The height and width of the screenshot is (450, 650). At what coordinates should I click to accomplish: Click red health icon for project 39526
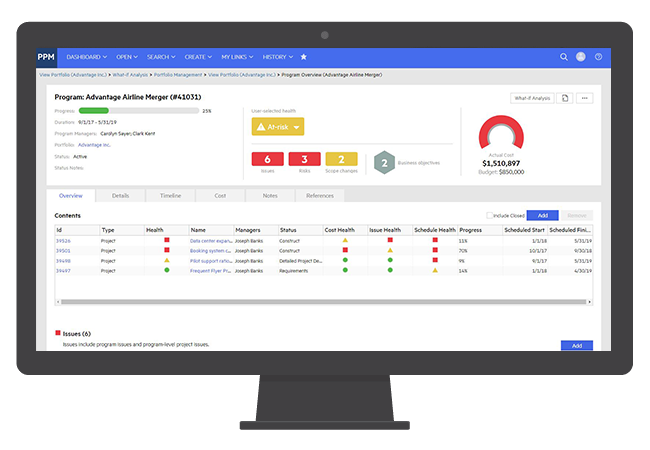click(x=167, y=240)
